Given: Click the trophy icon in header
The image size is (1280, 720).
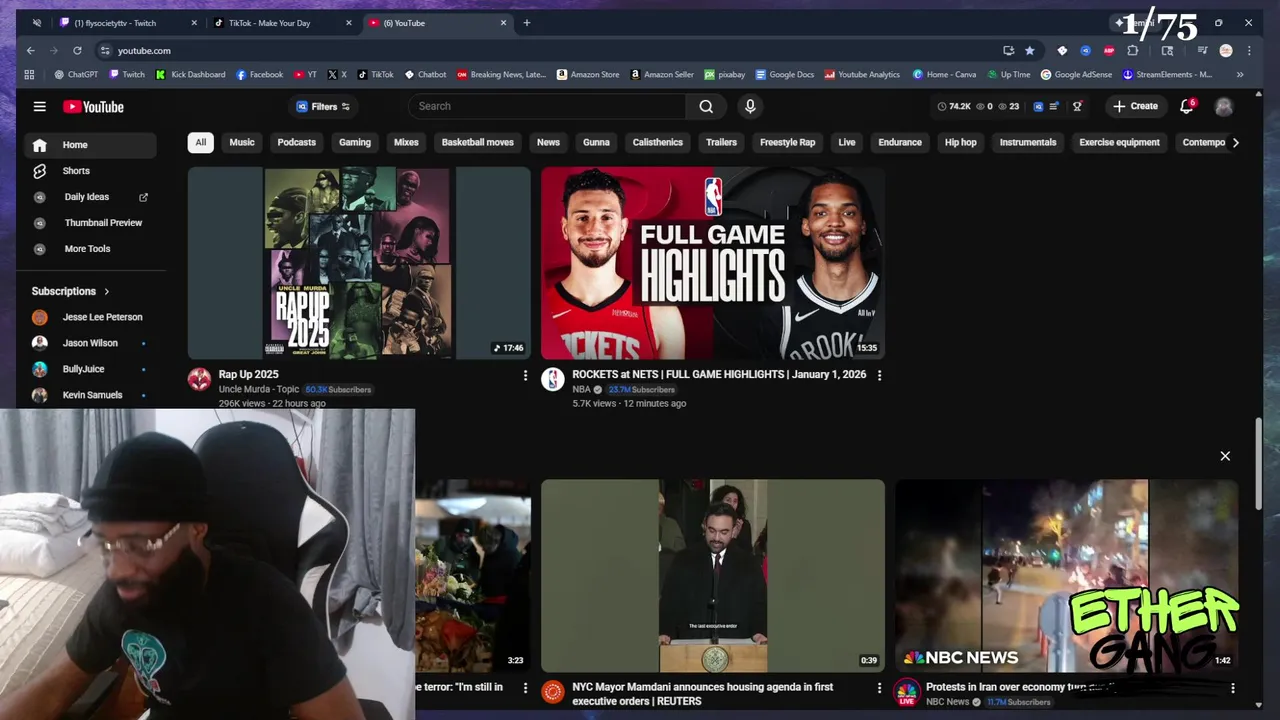Looking at the screenshot, I should pyautogui.click(x=1077, y=106).
